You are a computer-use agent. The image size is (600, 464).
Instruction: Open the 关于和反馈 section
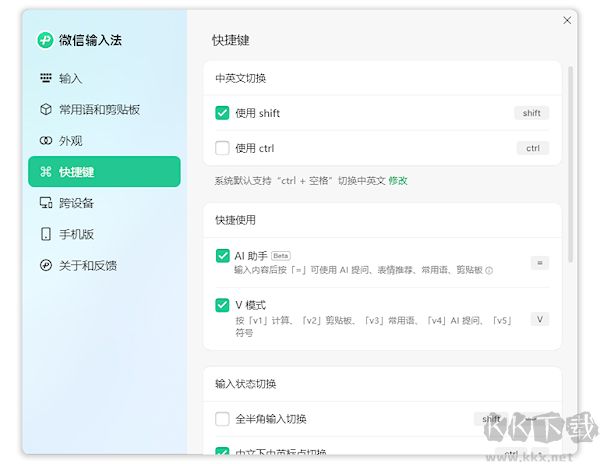tap(104, 265)
